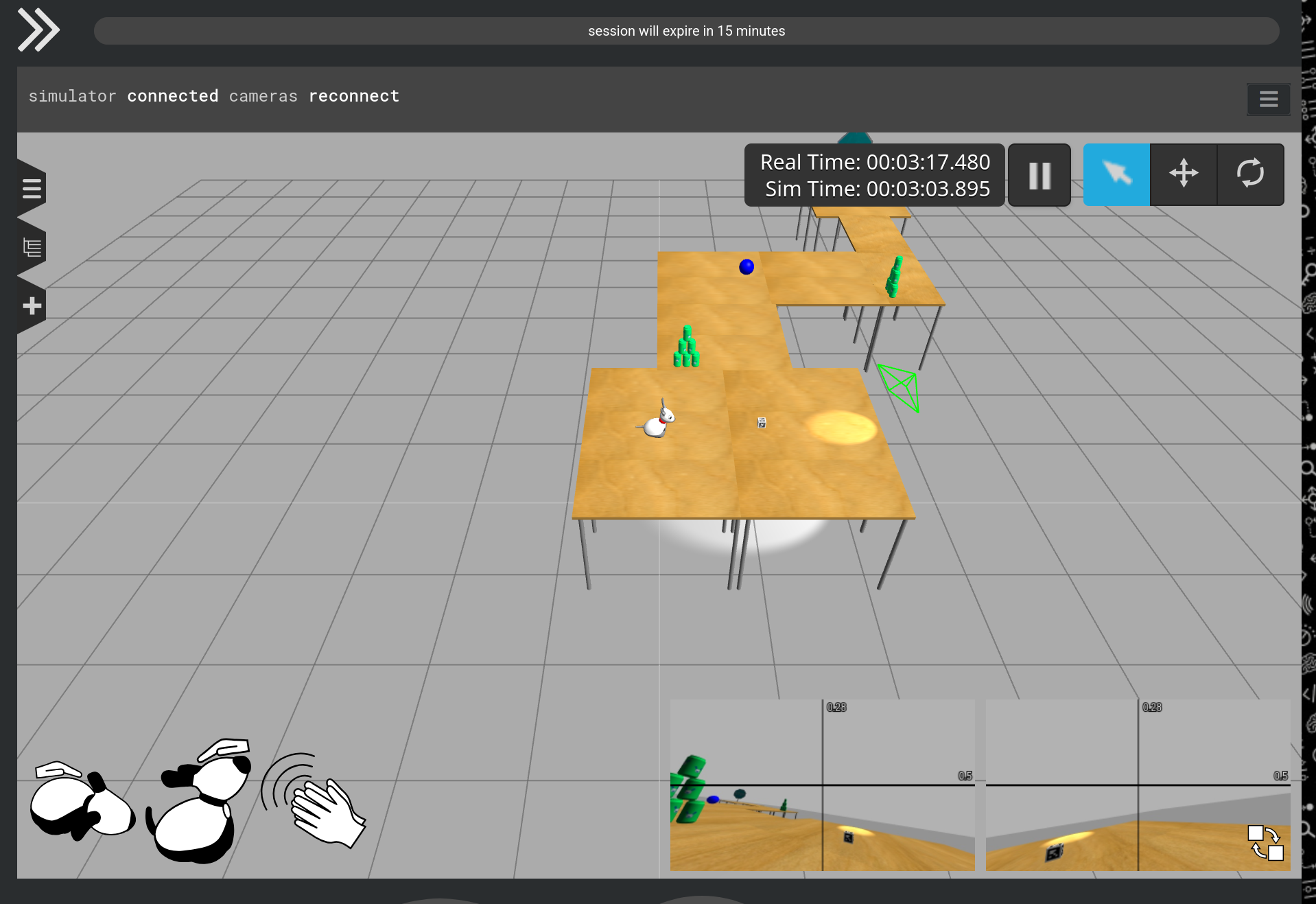Image resolution: width=1316 pixels, height=904 pixels.
Task: Click the reconnect cameras link
Action: 354,96
